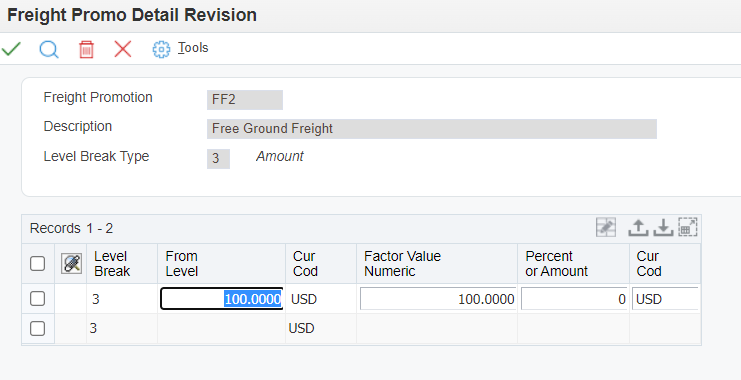Open the Tools menu
The image size is (741, 380).
tap(193, 48)
